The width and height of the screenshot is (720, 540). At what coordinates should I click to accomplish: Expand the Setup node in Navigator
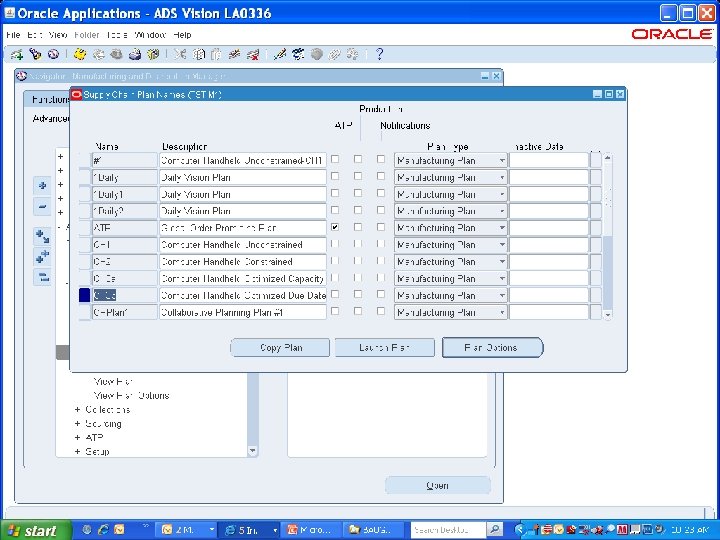[x=77, y=452]
